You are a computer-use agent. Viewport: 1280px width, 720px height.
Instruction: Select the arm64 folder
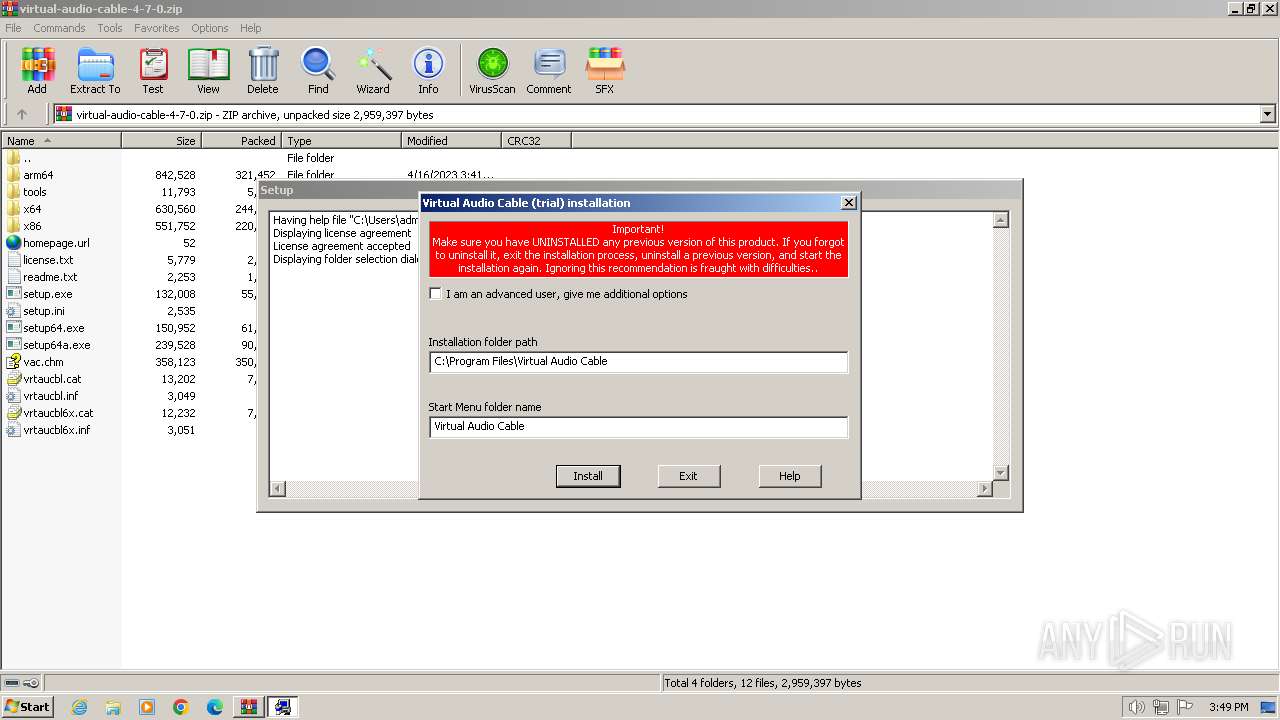(38, 175)
